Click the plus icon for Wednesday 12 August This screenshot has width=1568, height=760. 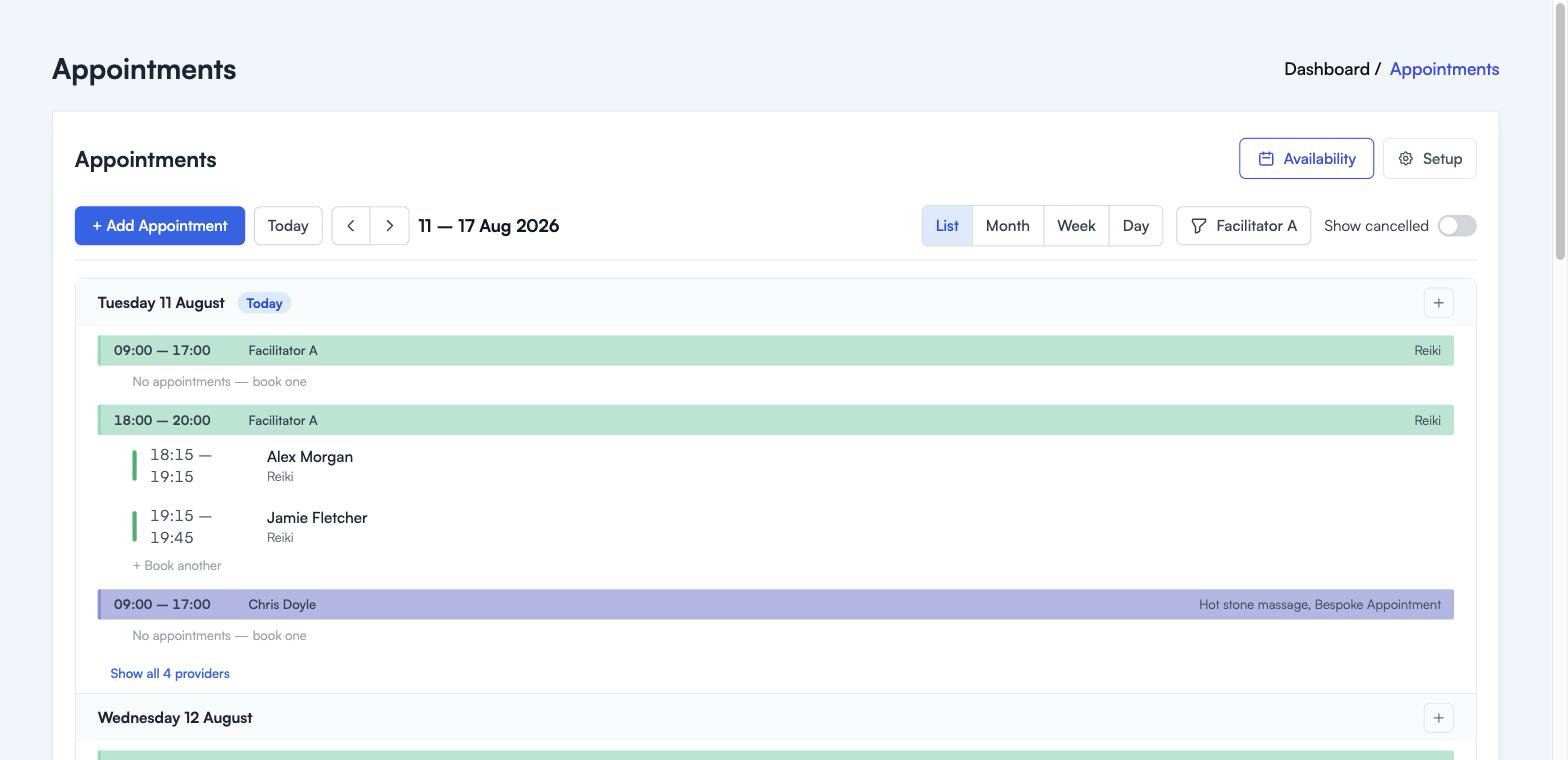[x=1438, y=718]
